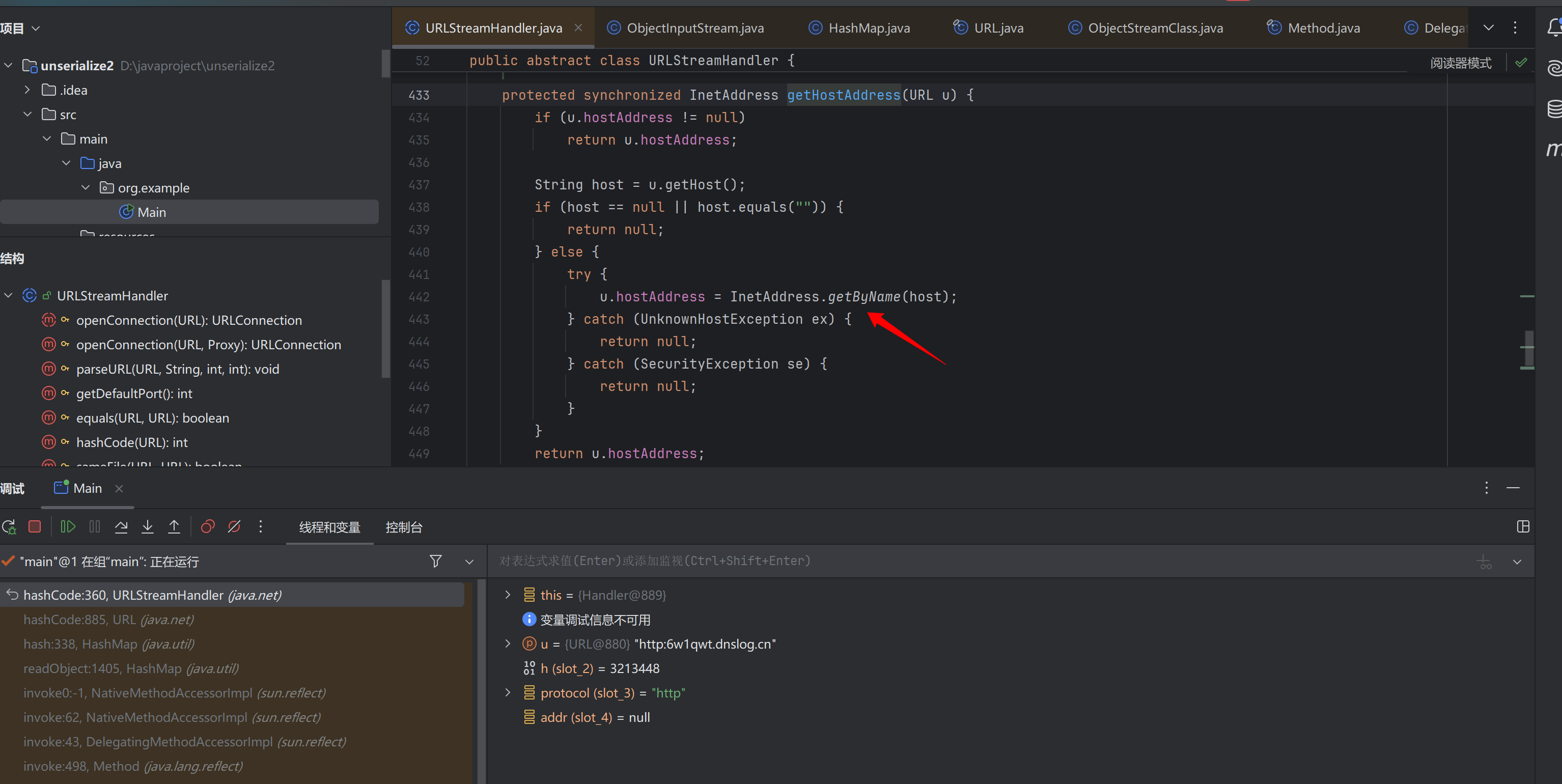Toggle Mute Breakpoints slashed-circle icon
This screenshot has height=784, width=1562.
(x=234, y=527)
